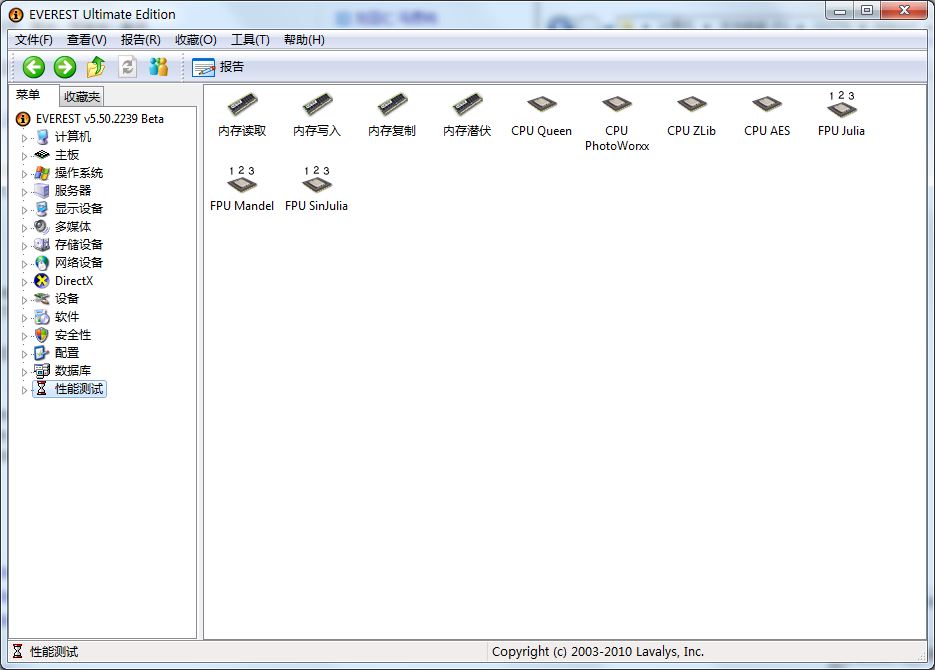Click the back navigation arrow
This screenshot has width=935, height=670.
point(33,67)
